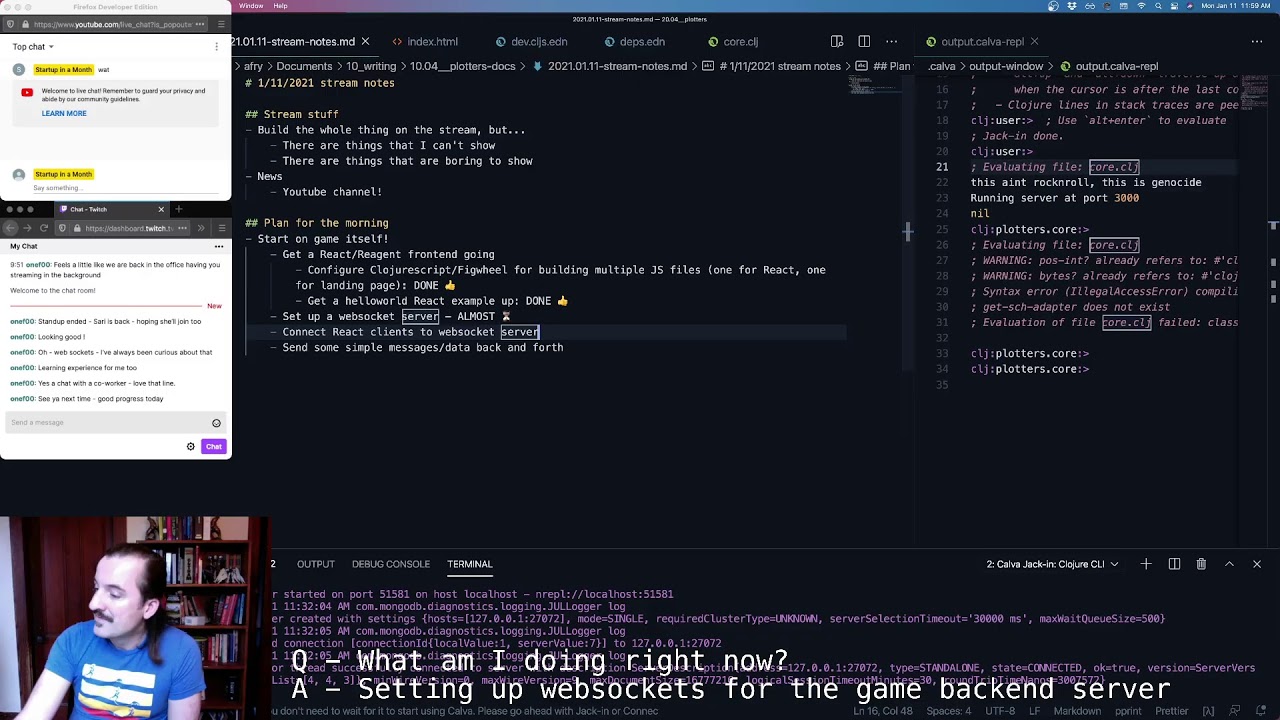
Task: Open My Chat three-dot menu in Twitch
Action: pyautogui.click(x=219, y=246)
